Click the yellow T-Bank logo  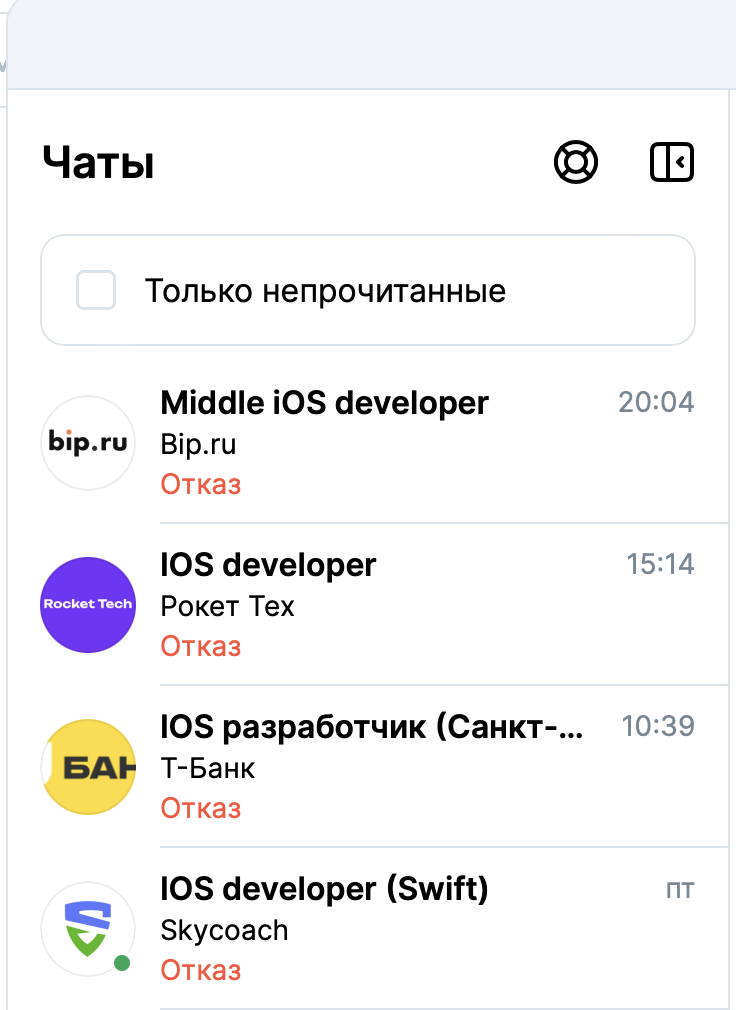coord(88,767)
